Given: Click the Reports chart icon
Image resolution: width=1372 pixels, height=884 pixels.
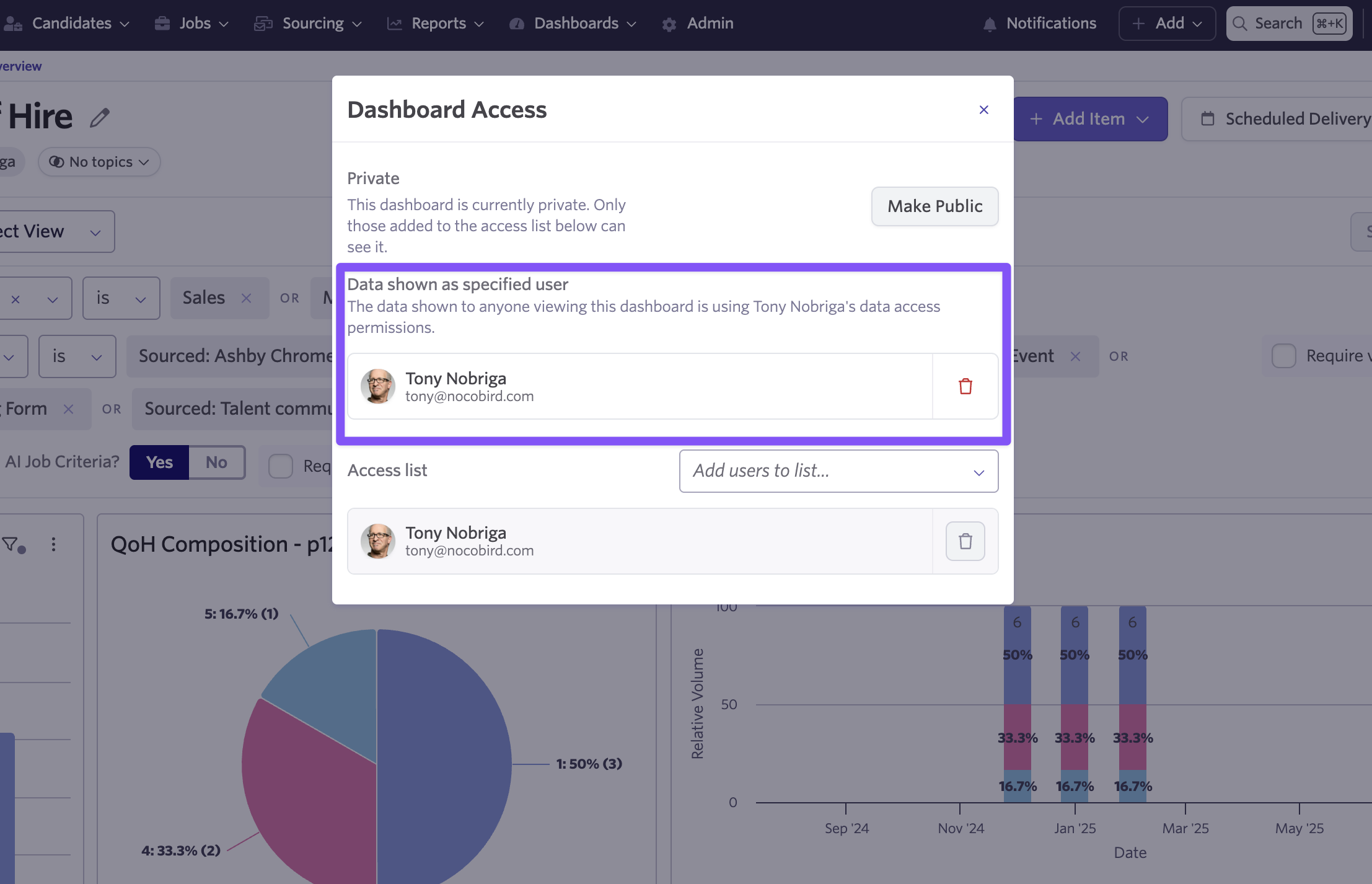Looking at the screenshot, I should [394, 24].
